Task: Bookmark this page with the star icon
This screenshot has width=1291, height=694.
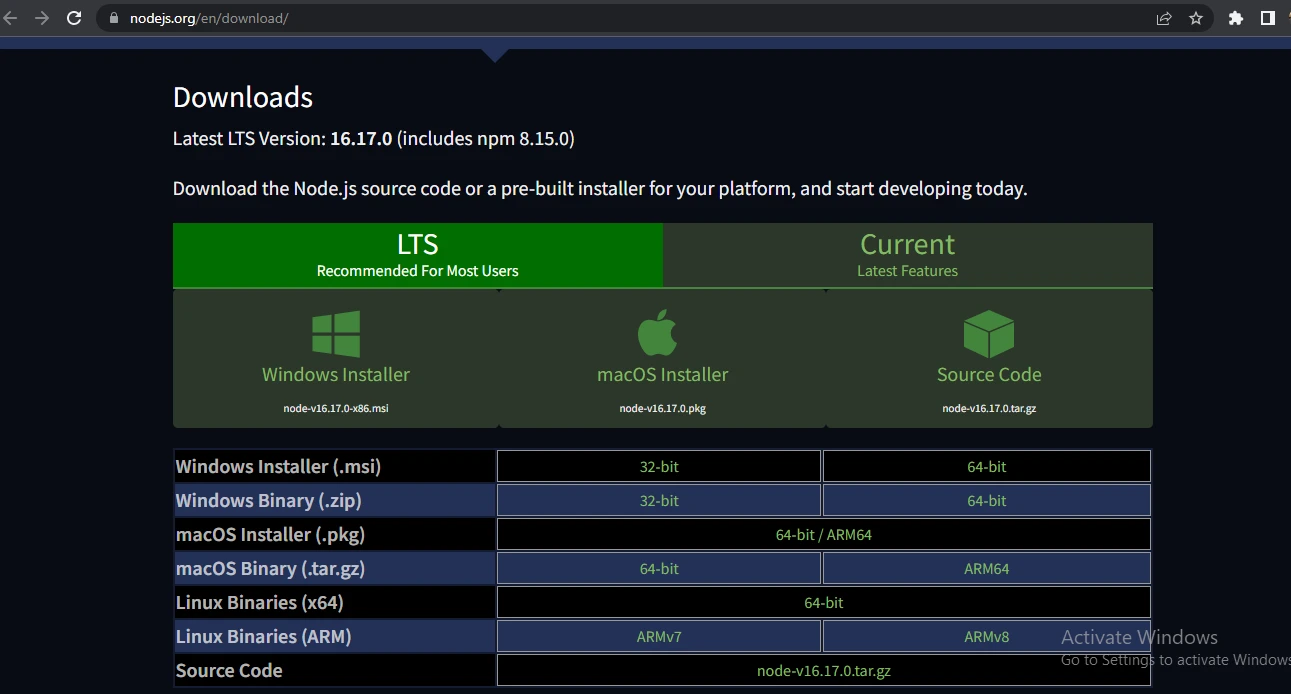Action: tap(1196, 18)
